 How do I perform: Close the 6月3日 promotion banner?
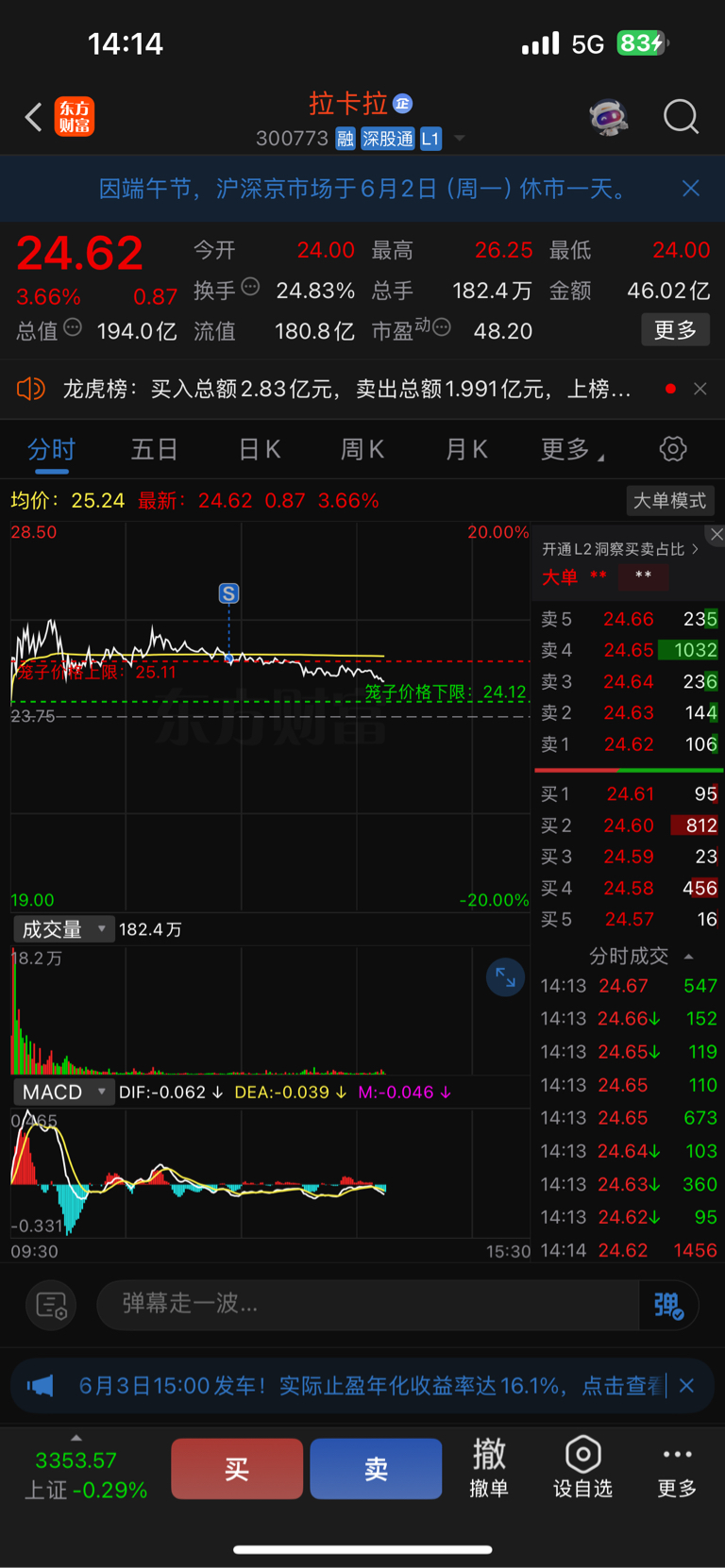click(x=687, y=1386)
